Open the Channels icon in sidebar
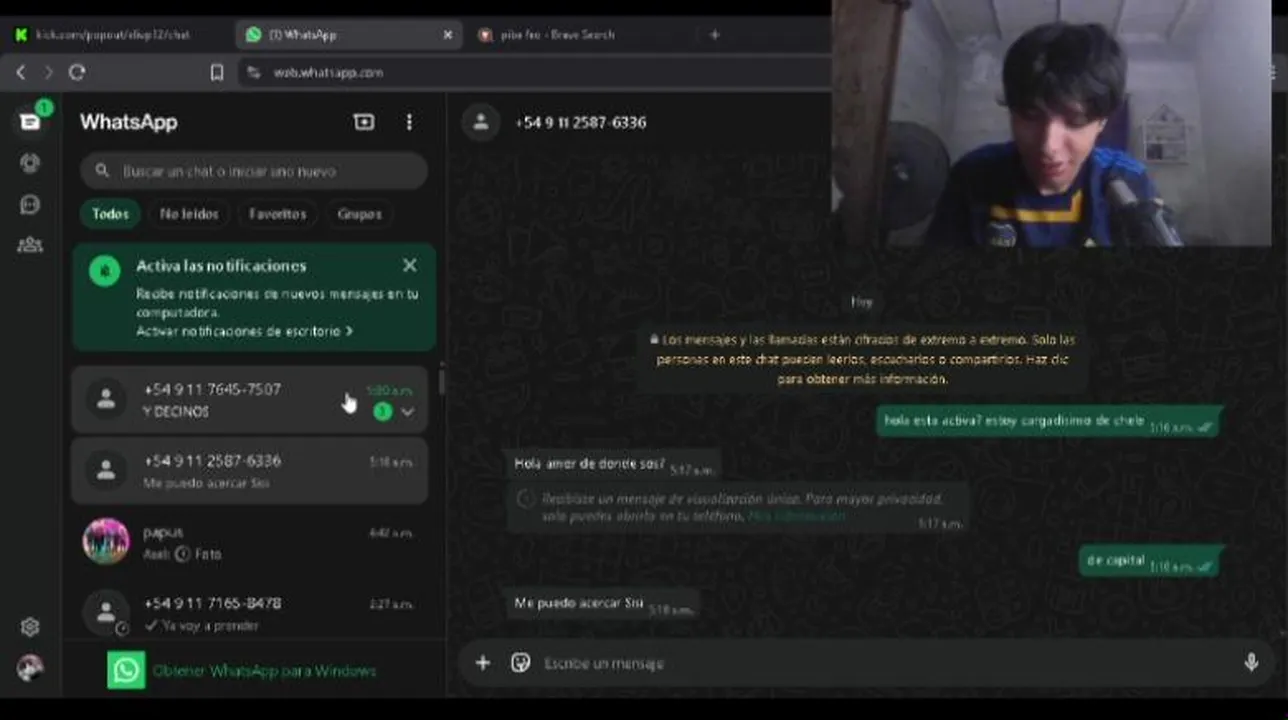Viewport: 1288px width, 720px height. (x=30, y=204)
